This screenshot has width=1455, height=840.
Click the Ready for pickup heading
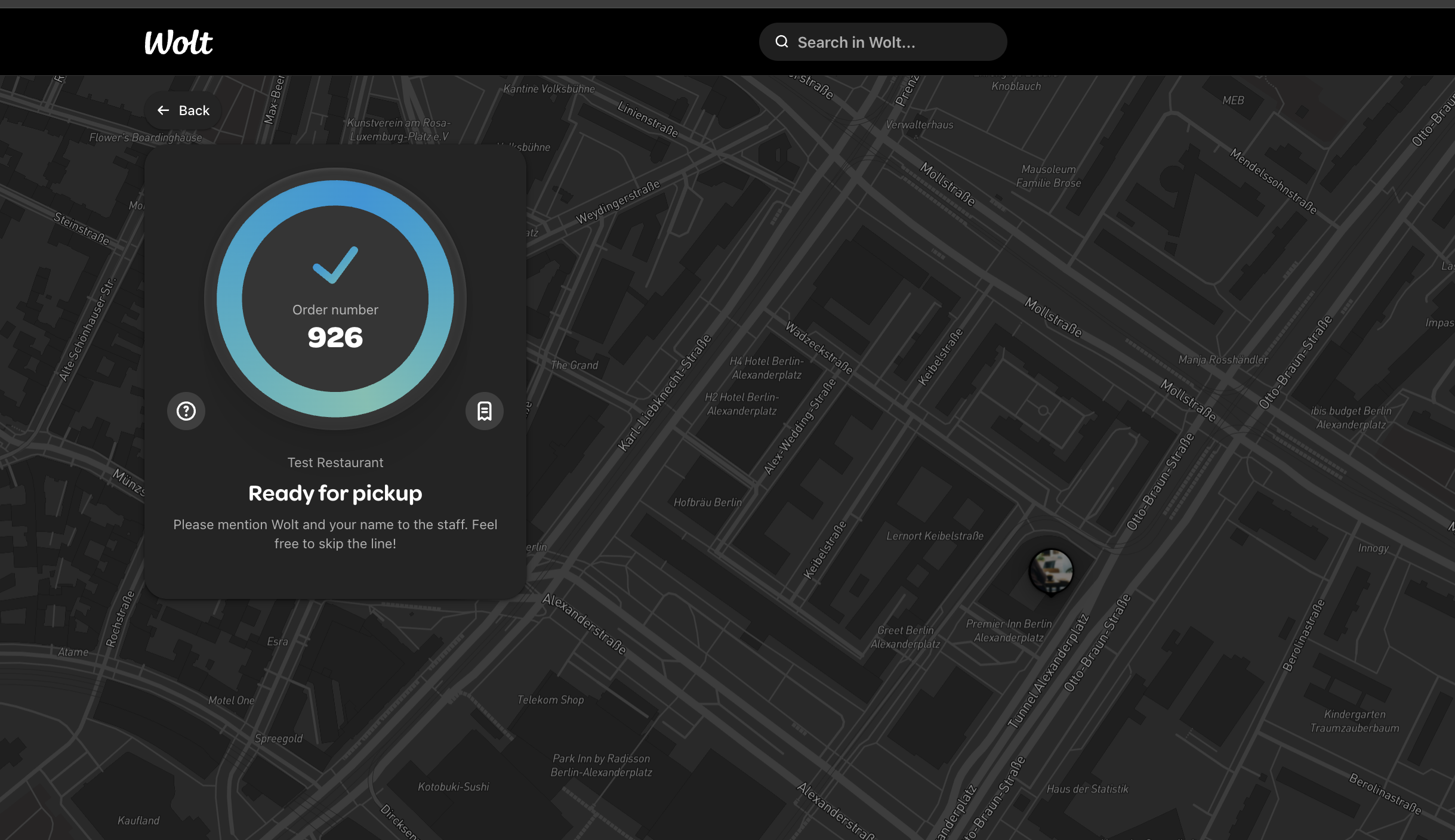(x=335, y=493)
